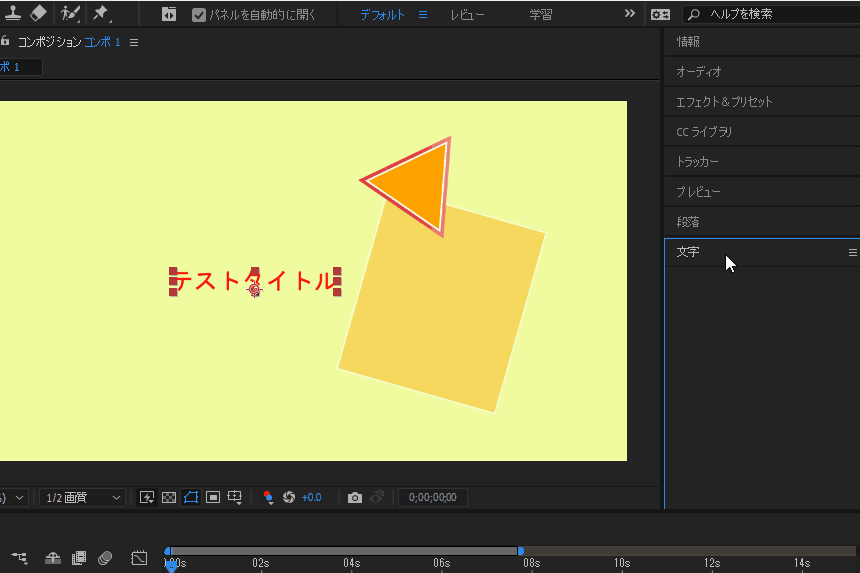This screenshot has height=573, width=860.
Task: Click the +0.0 exposure value
Action: point(311,497)
